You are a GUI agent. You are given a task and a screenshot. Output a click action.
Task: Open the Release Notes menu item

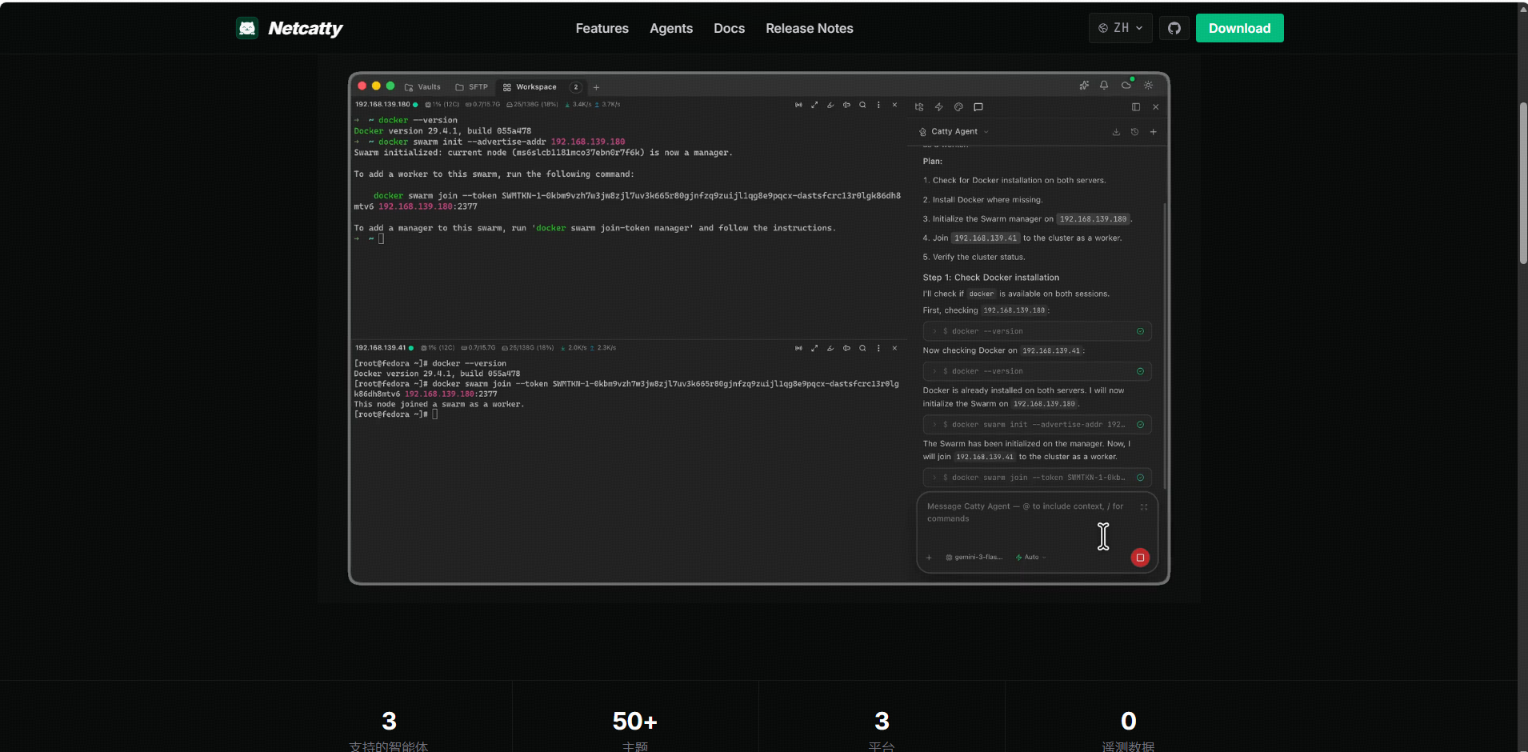pyautogui.click(x=809, y=28)
